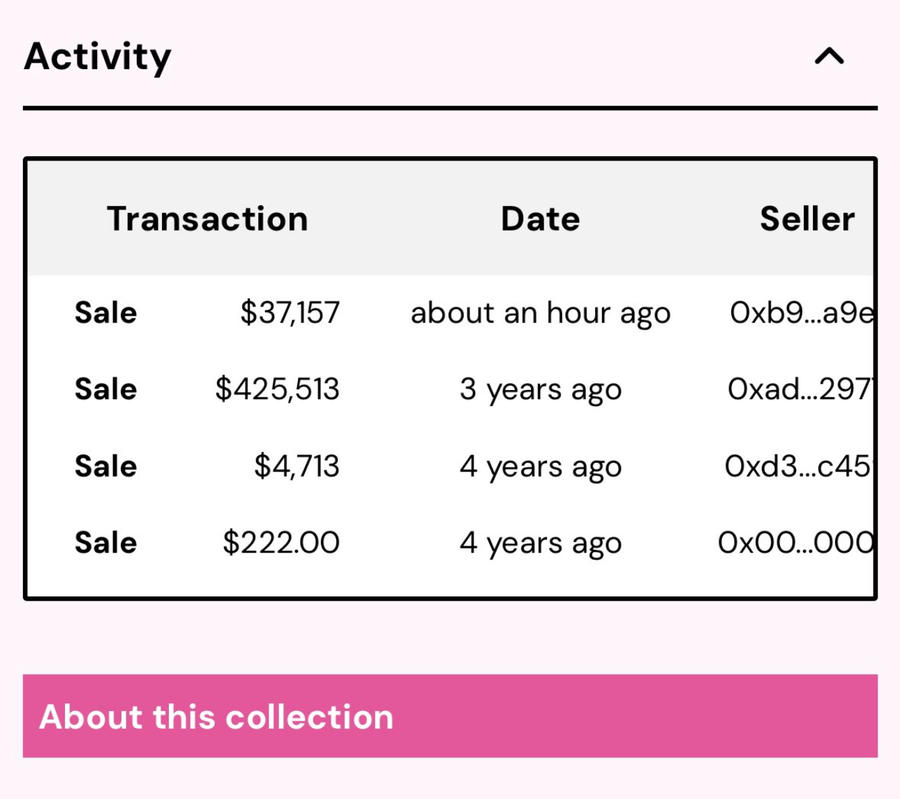The height and width of the screenshot is (799, 900).
Task: Open seller address 0x00...000
Action: point(796,543)
